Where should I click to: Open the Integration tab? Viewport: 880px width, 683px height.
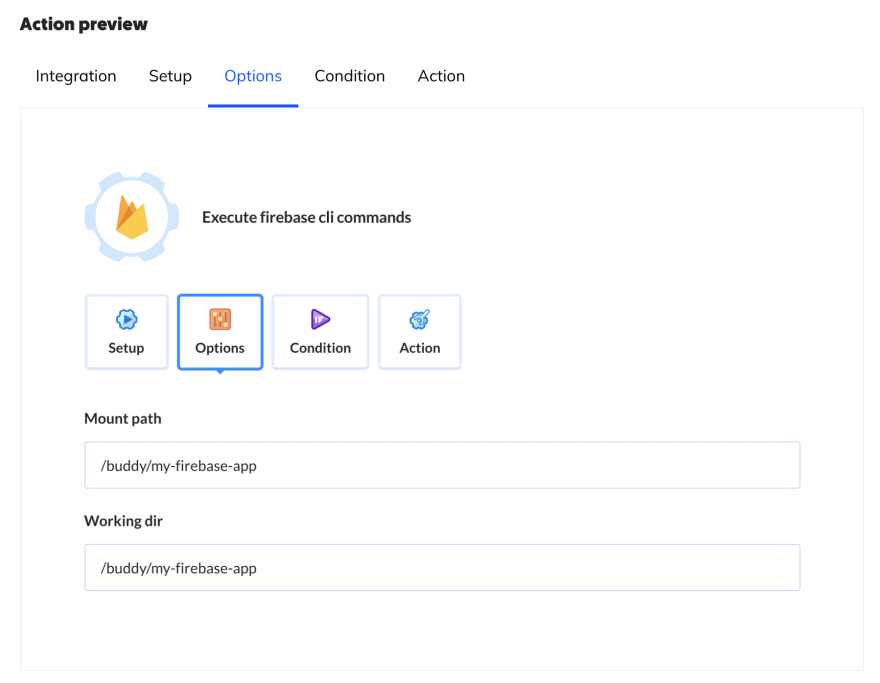tap(76, 76)
